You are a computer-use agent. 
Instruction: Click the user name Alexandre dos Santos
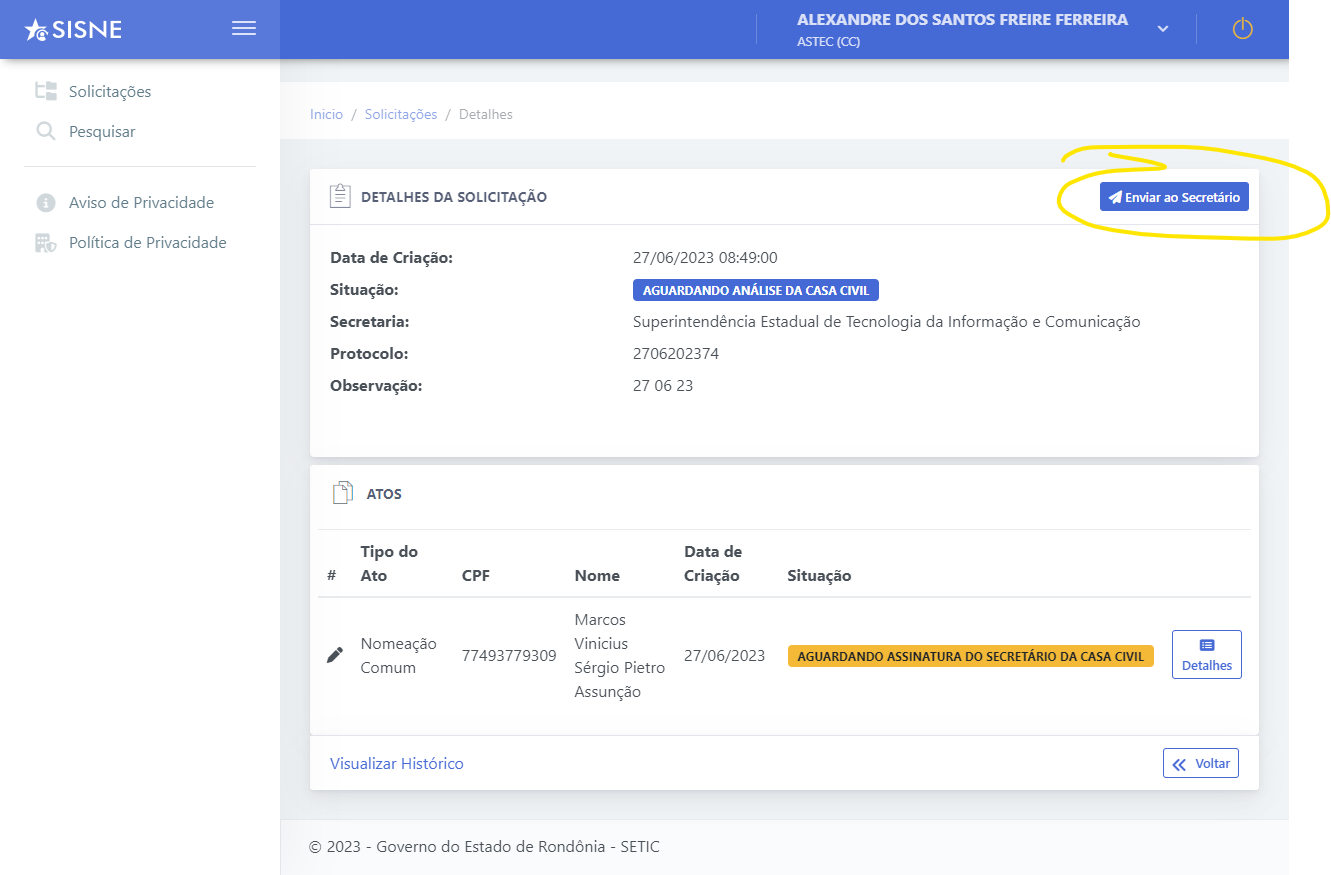pyautogui.click(x=962, y=20)
